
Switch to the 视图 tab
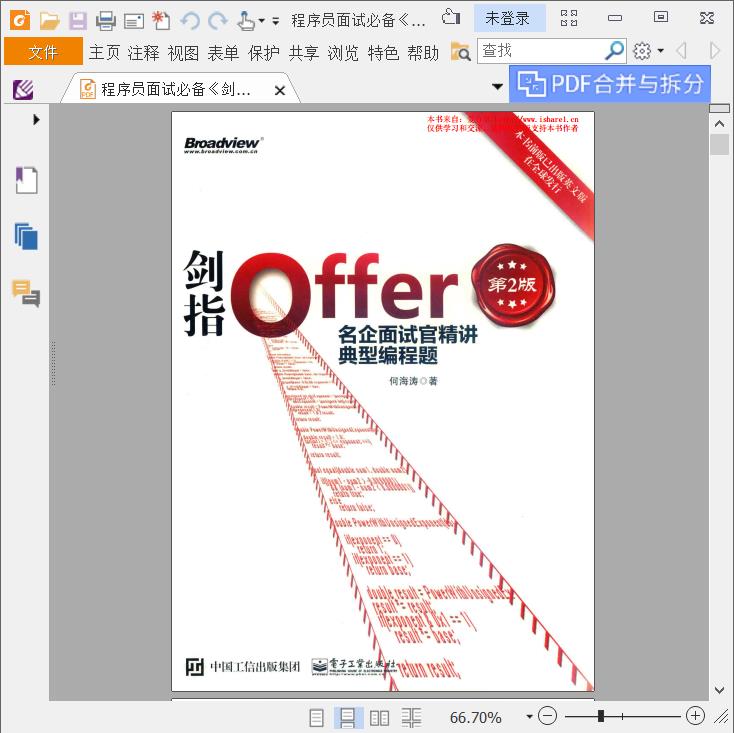(184, 52)
